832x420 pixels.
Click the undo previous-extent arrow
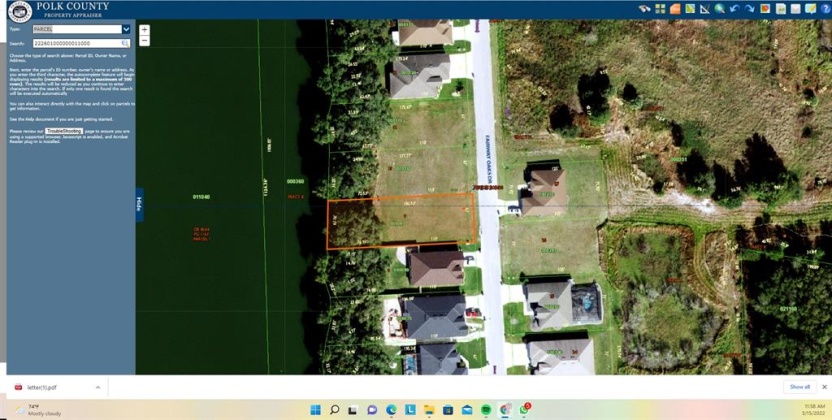pyautogui.click(x=734, y=8)
